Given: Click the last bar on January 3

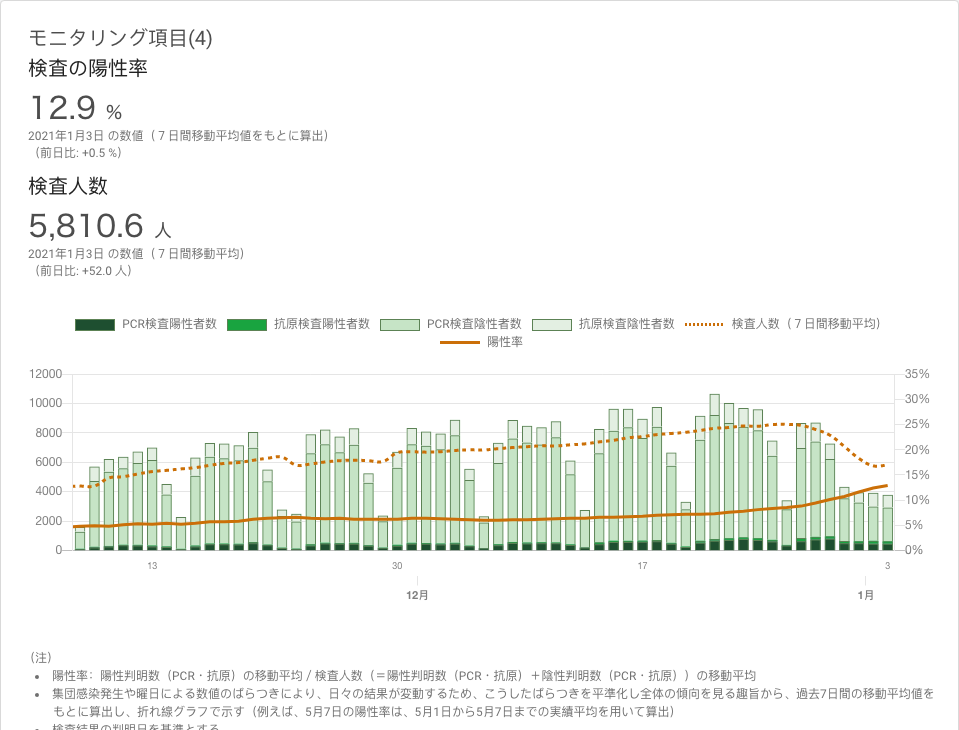Looking at the screenshot, I should pos(887,523).
